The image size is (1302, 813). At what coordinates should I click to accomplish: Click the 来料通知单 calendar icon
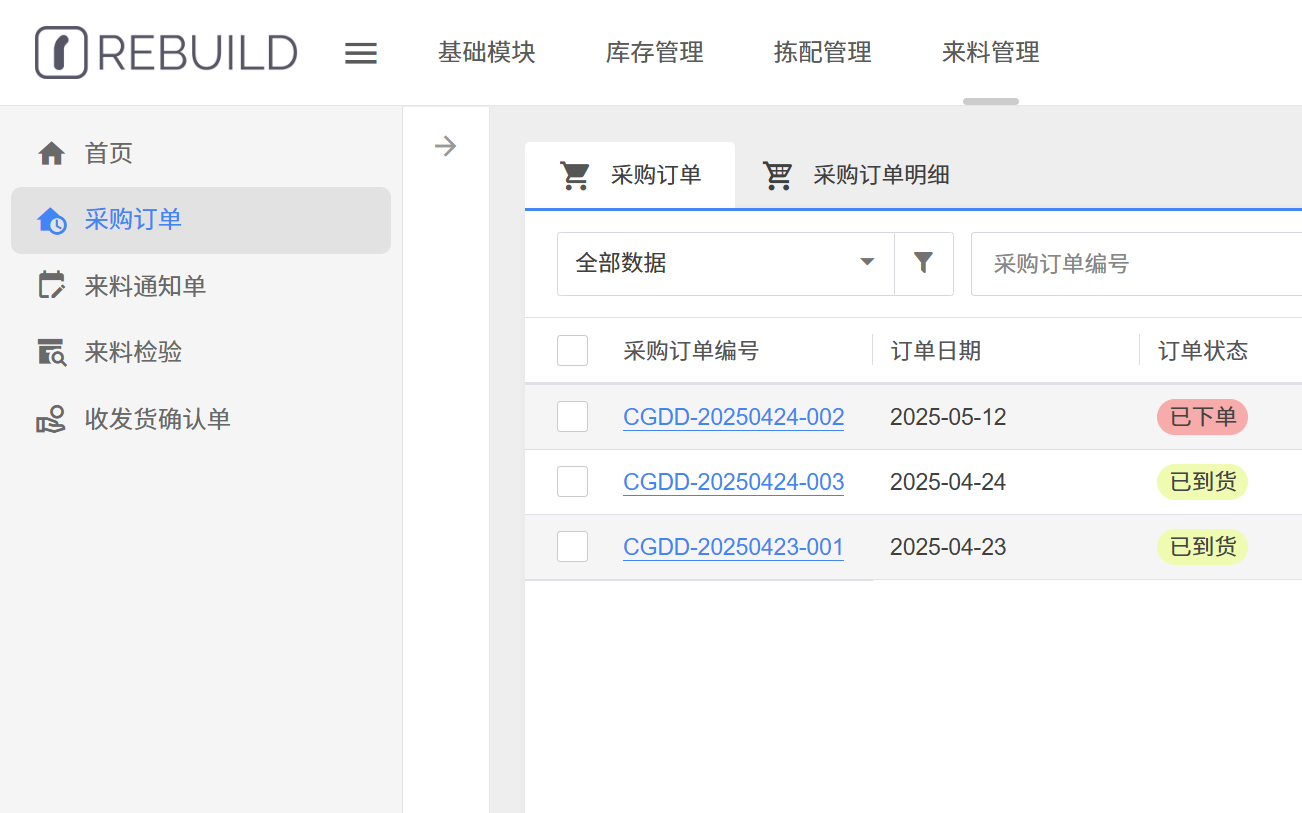(51, 286)
